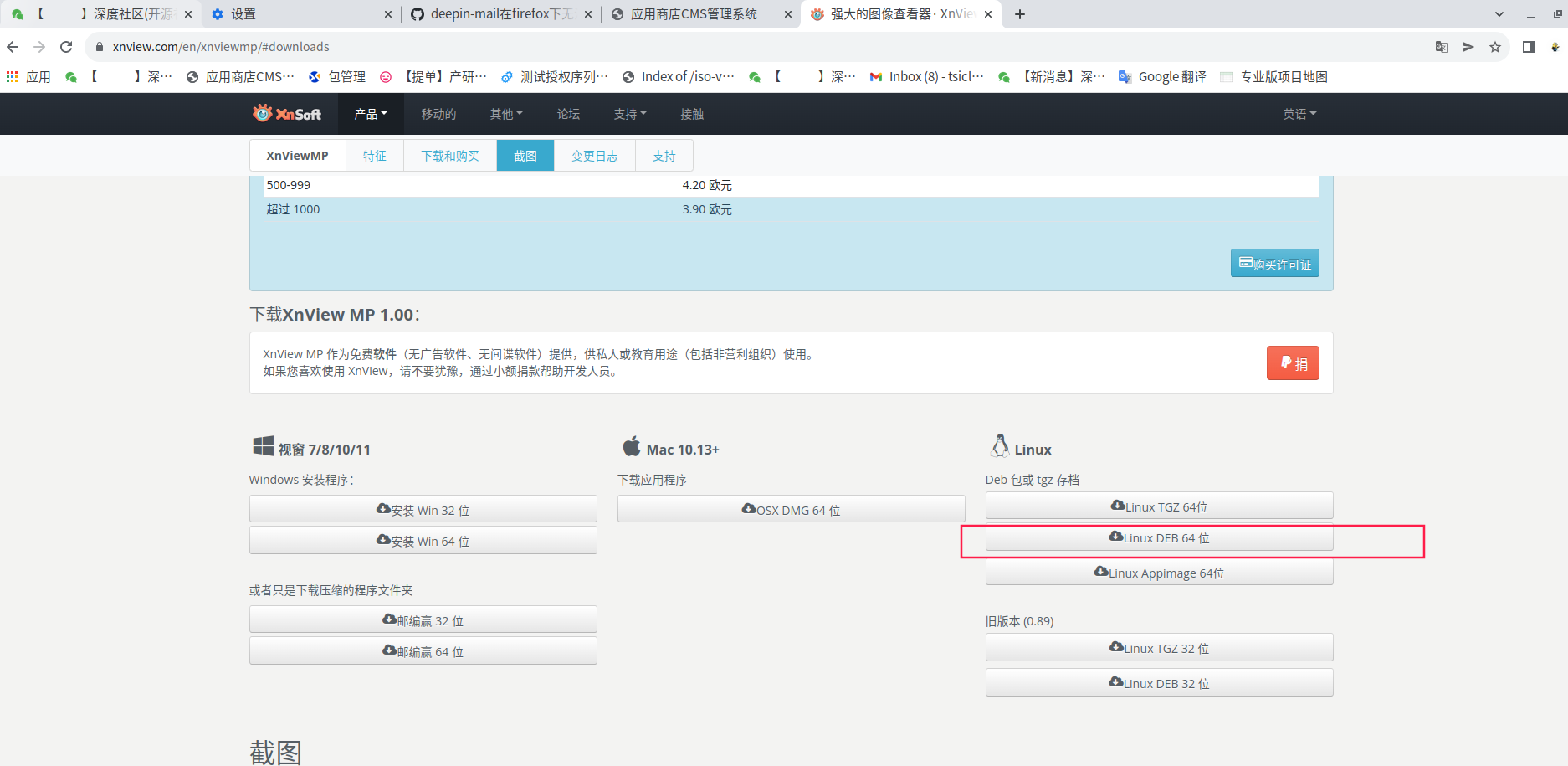Click the 购买许可证 button
The width and height of the screenshot is (1568, 766).
1275,264
